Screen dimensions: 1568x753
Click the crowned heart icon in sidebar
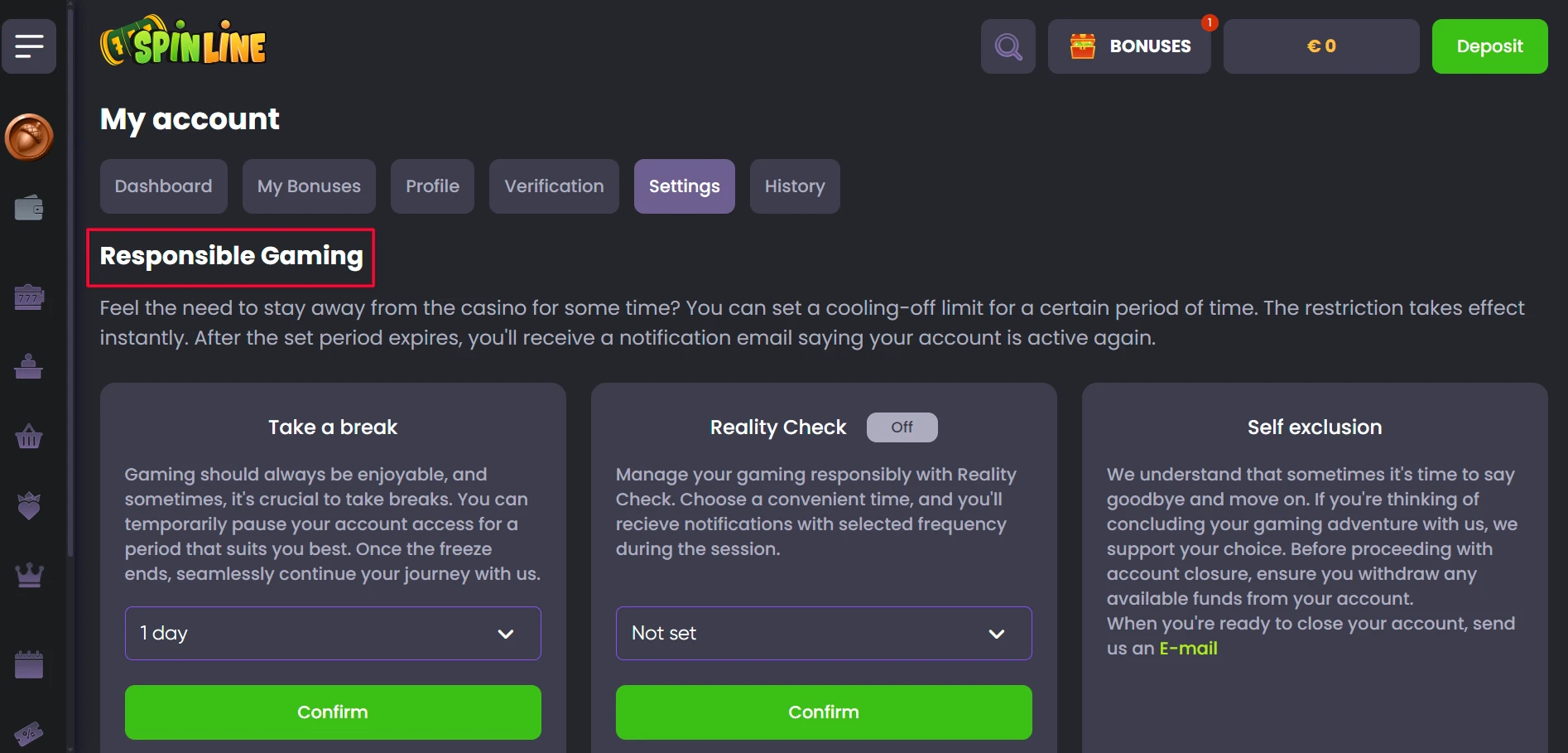pyautogui.click(x=29, y=505)
